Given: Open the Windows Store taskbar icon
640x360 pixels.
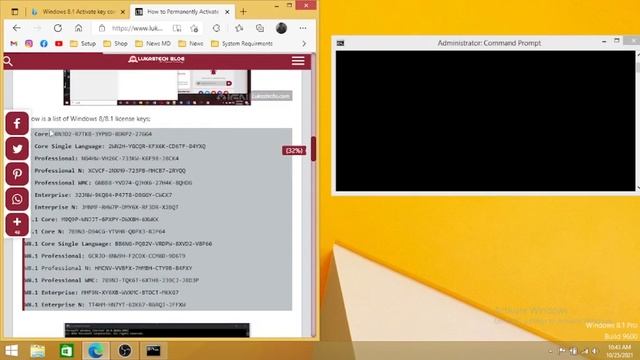Looking at the screenshot, I should pos(67,351).
